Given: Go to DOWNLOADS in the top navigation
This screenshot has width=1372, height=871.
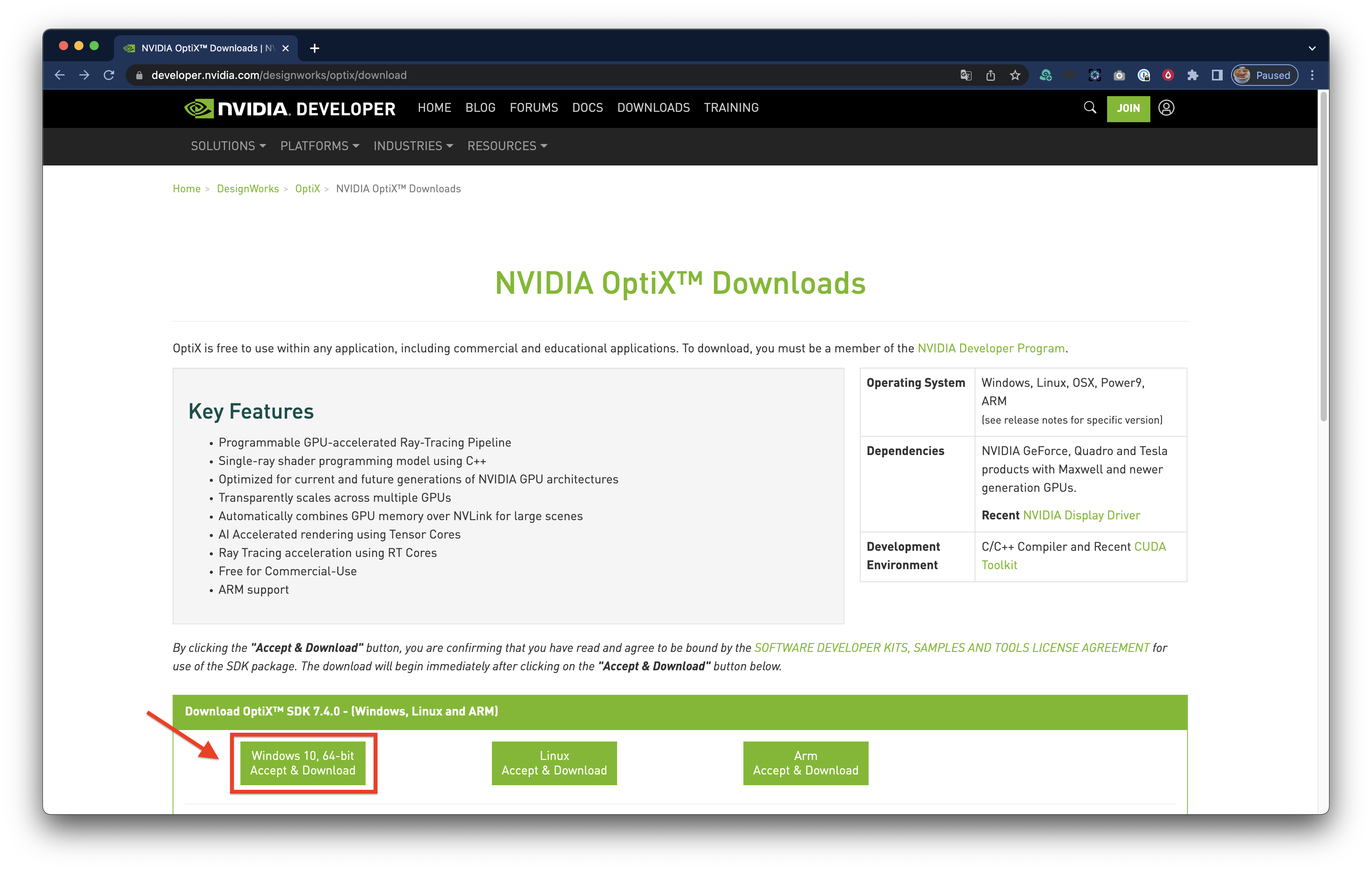Looking at the screenshot, I should [653, 108].
